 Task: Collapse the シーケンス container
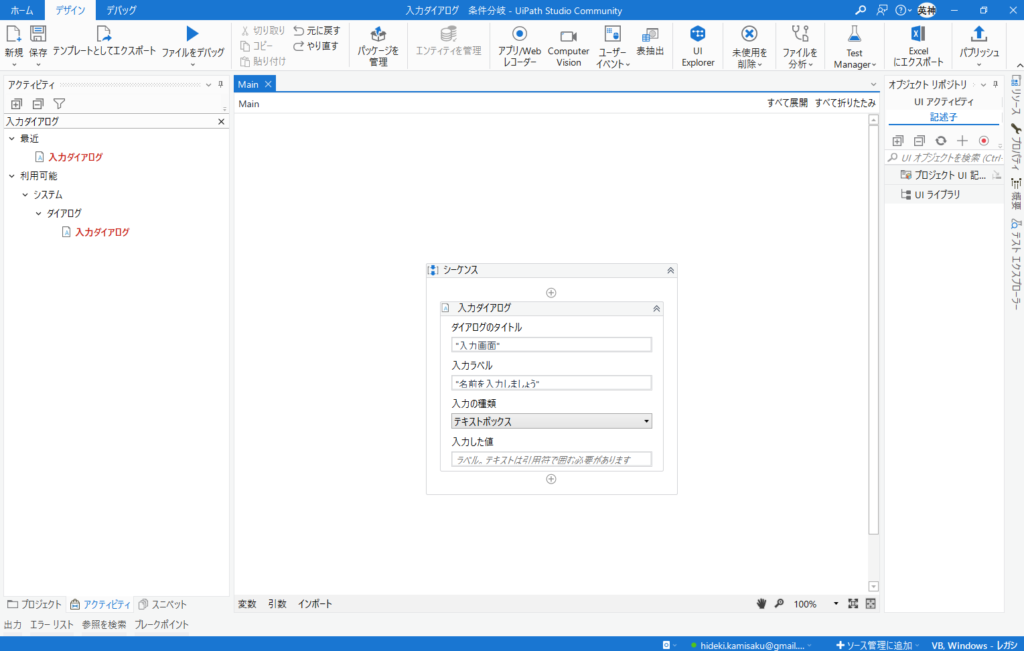pyautogui.click(x=670, y=270)
